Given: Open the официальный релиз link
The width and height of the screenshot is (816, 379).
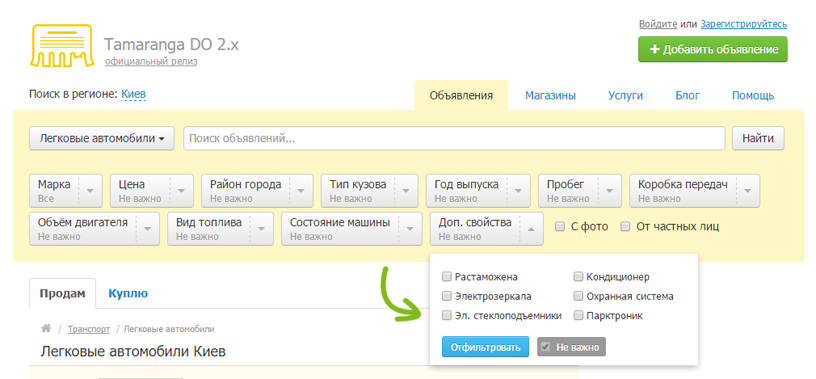Looking at the screenshot, I should click(151, 61).
